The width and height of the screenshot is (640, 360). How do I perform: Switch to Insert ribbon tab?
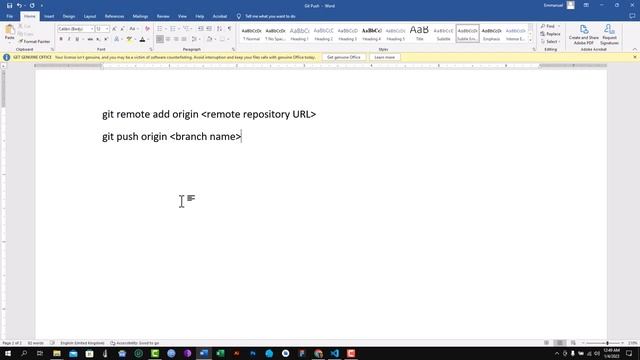tap(49, 16)
